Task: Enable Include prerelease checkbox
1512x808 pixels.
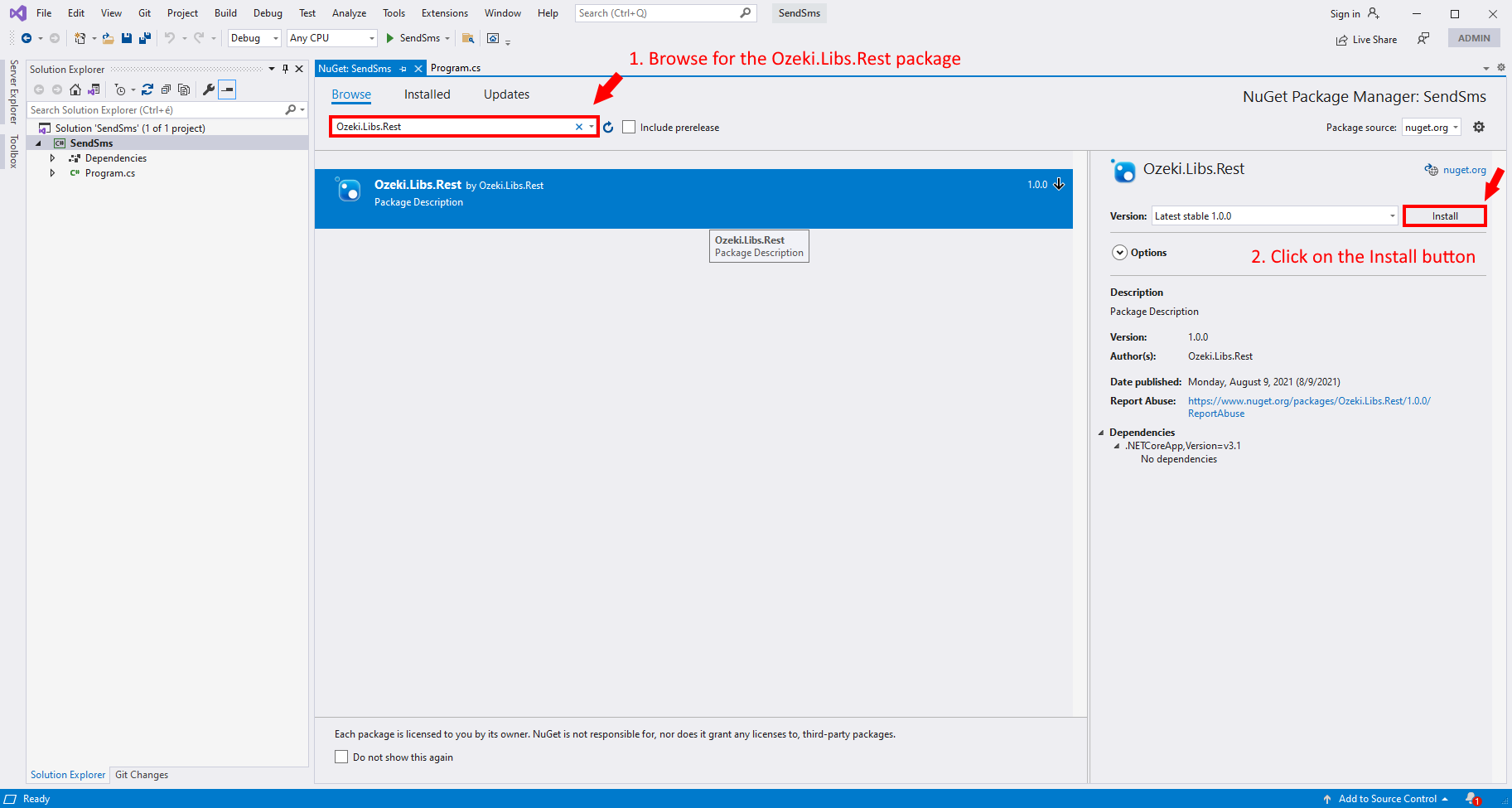Action: pyautogui.click(x=629, y=127)
